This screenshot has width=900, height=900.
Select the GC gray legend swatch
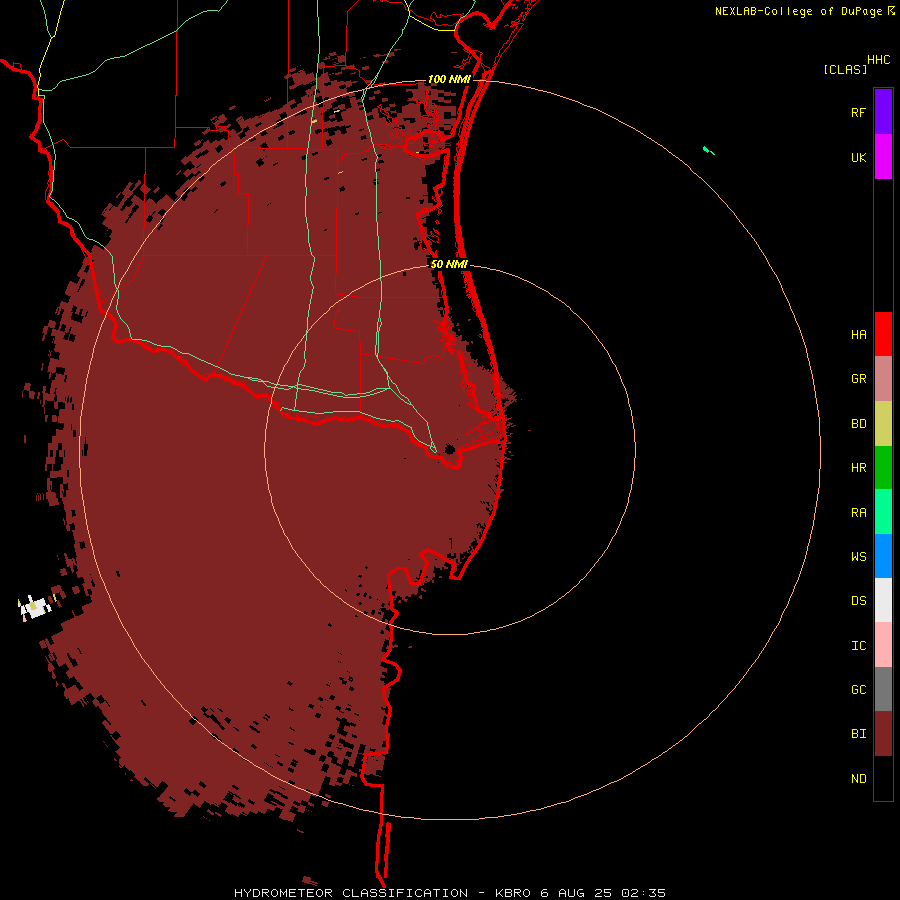883,689
